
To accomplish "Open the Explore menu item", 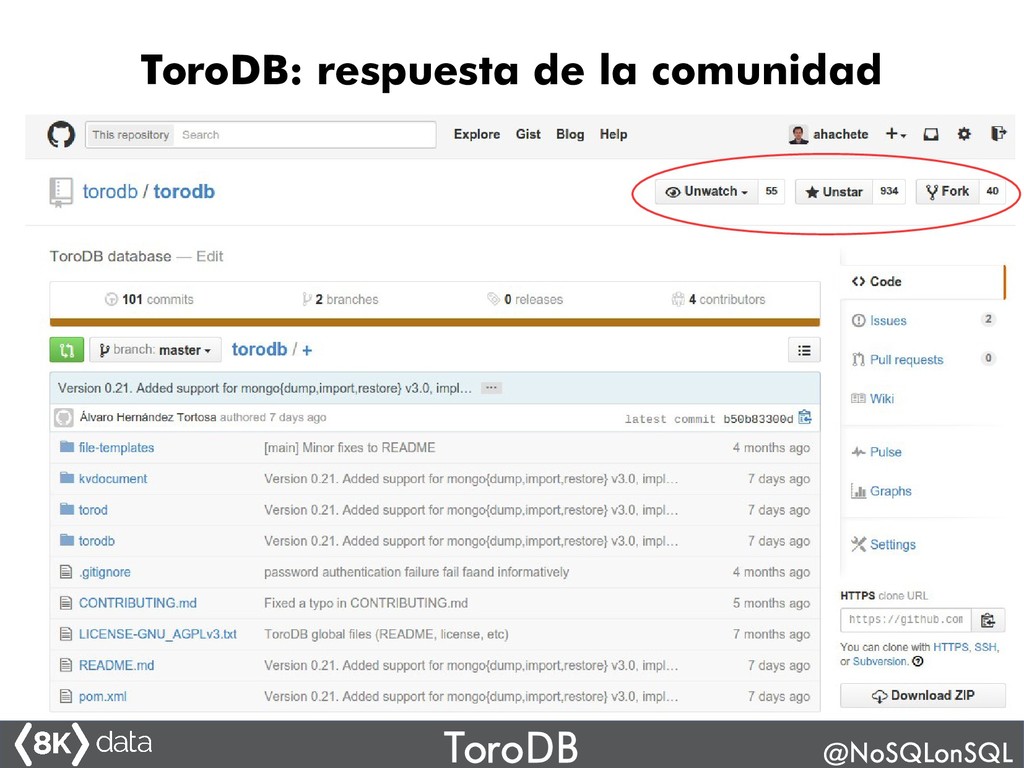I will point(477,134).
